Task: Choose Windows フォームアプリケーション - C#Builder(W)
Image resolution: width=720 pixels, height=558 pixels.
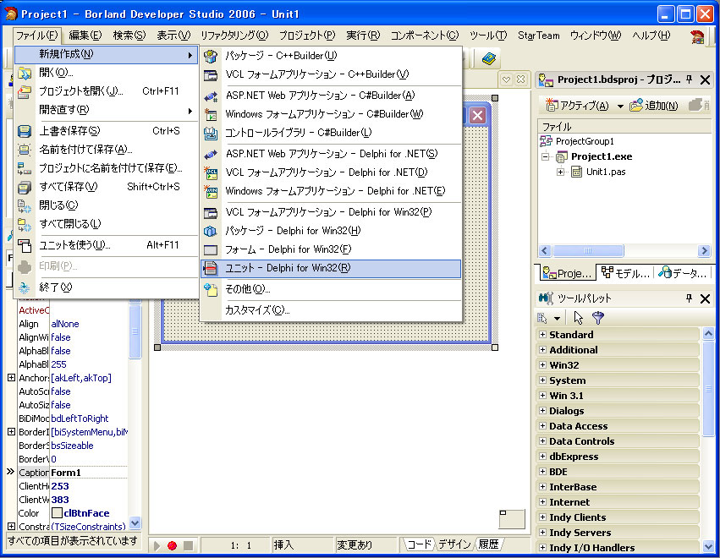Action: click(331, 114)
